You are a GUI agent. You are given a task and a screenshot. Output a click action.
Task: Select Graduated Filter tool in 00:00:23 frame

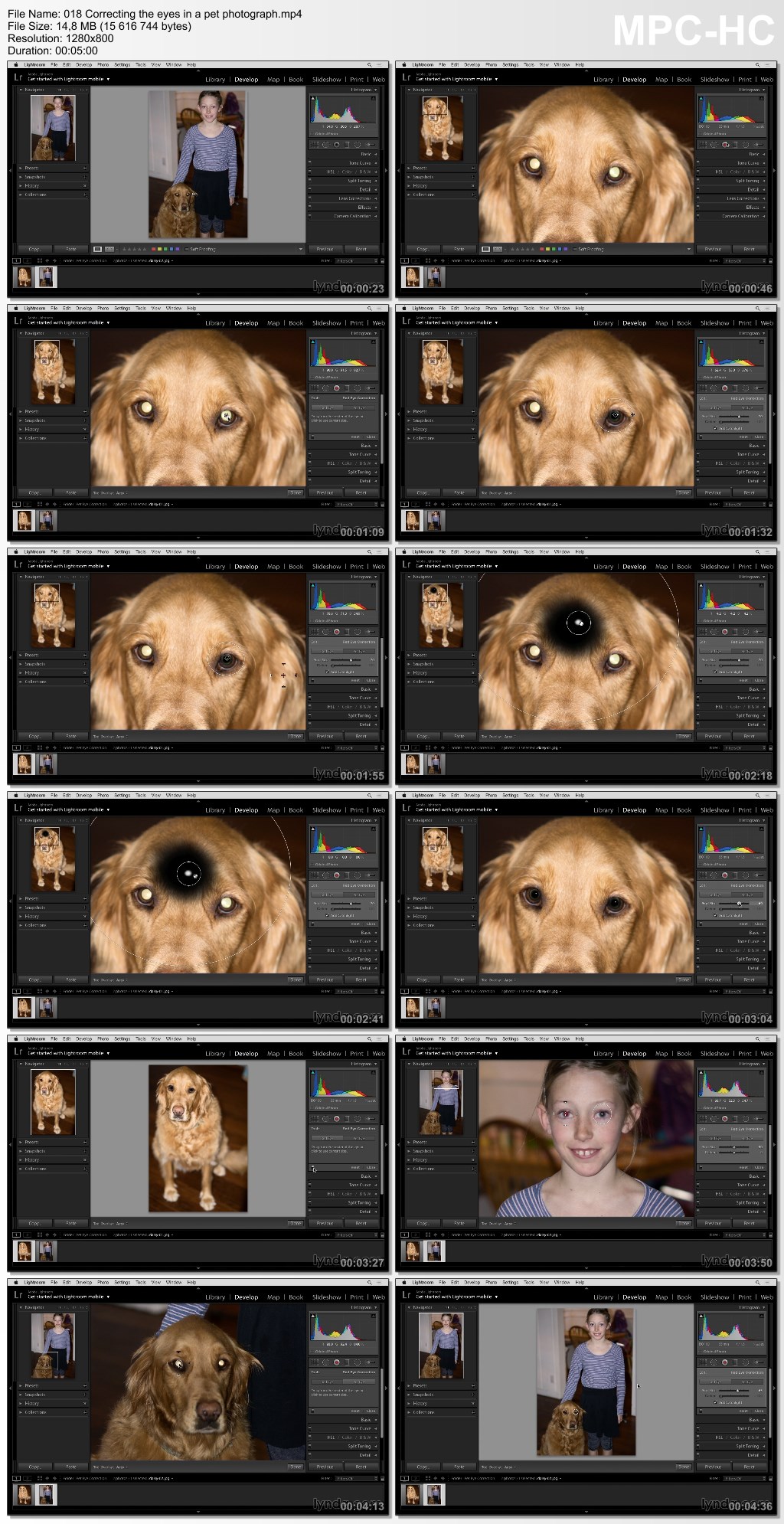point(347,144)
